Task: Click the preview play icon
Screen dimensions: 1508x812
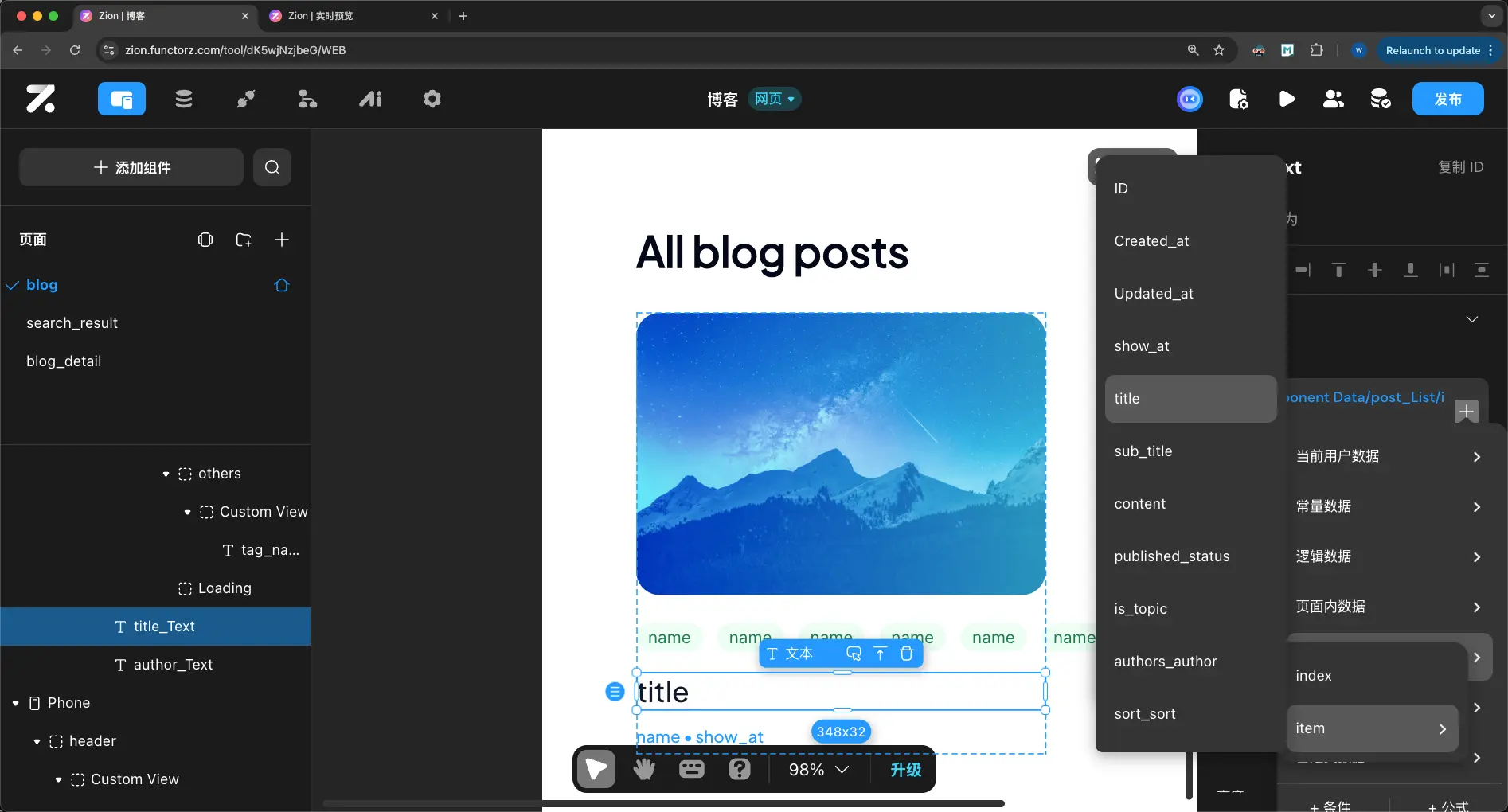Action: coord(1286,99)
